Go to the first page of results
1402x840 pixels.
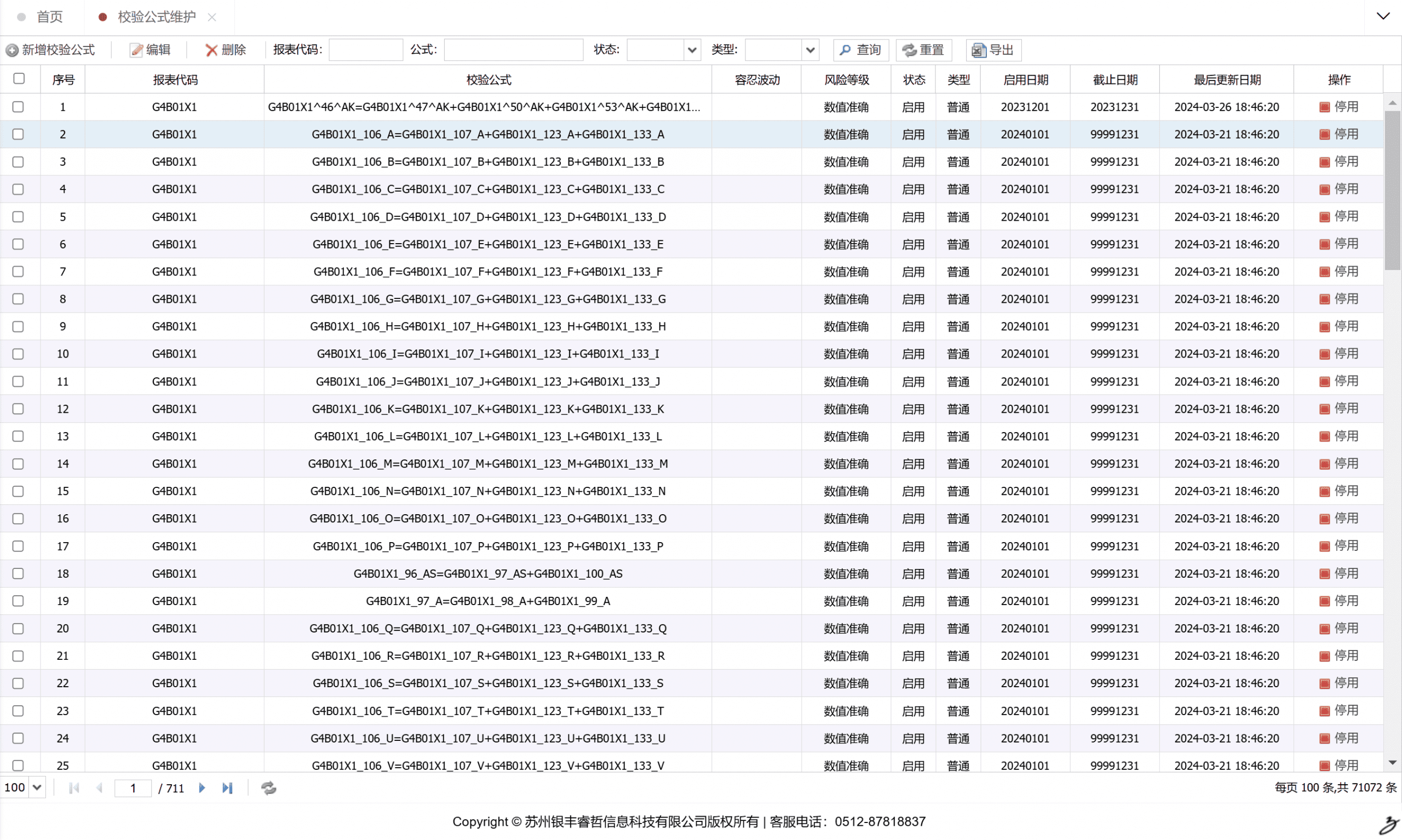coord(73,788)
